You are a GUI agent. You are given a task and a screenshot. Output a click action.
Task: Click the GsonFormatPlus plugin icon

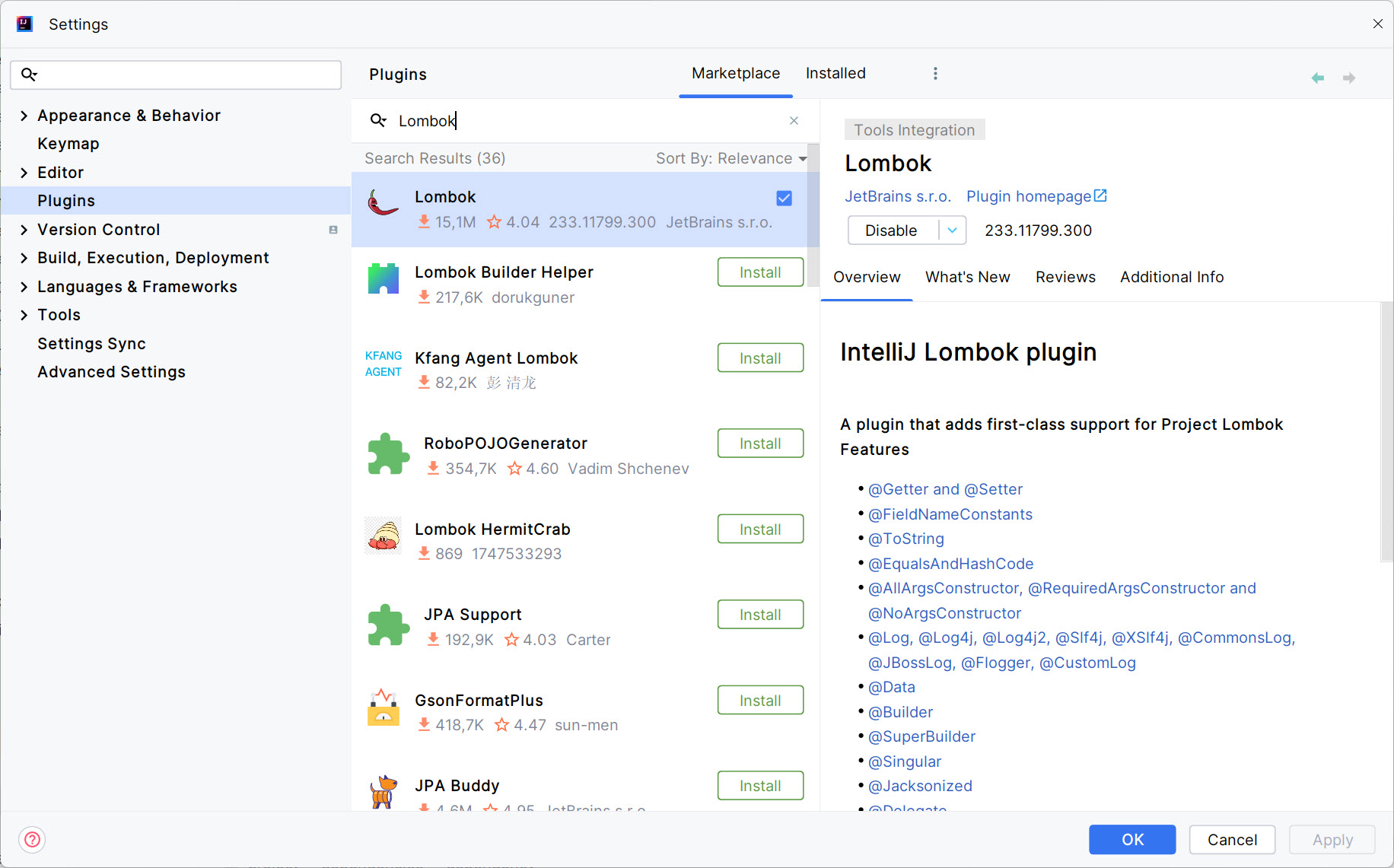coord(384,707)
